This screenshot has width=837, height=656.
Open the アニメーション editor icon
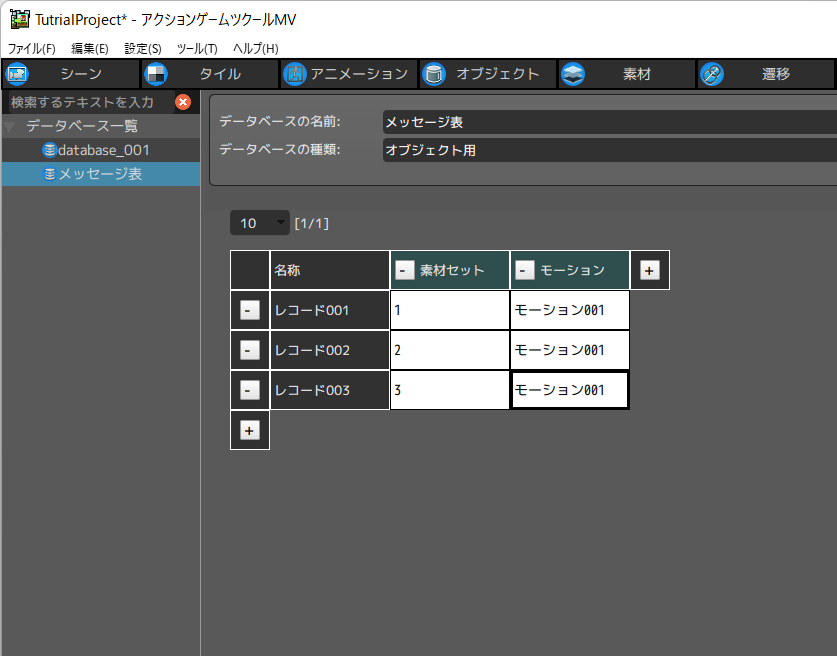295,73
